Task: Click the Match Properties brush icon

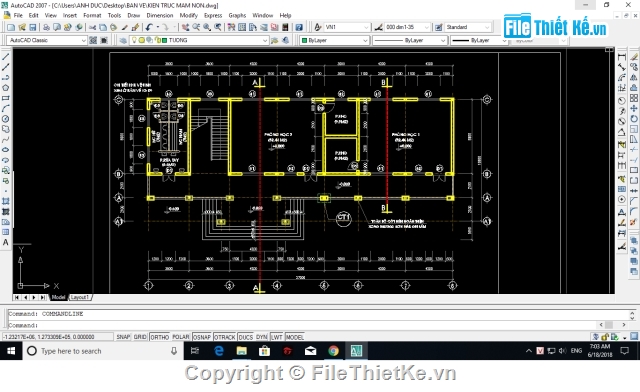Action: [x=135, y=27]
